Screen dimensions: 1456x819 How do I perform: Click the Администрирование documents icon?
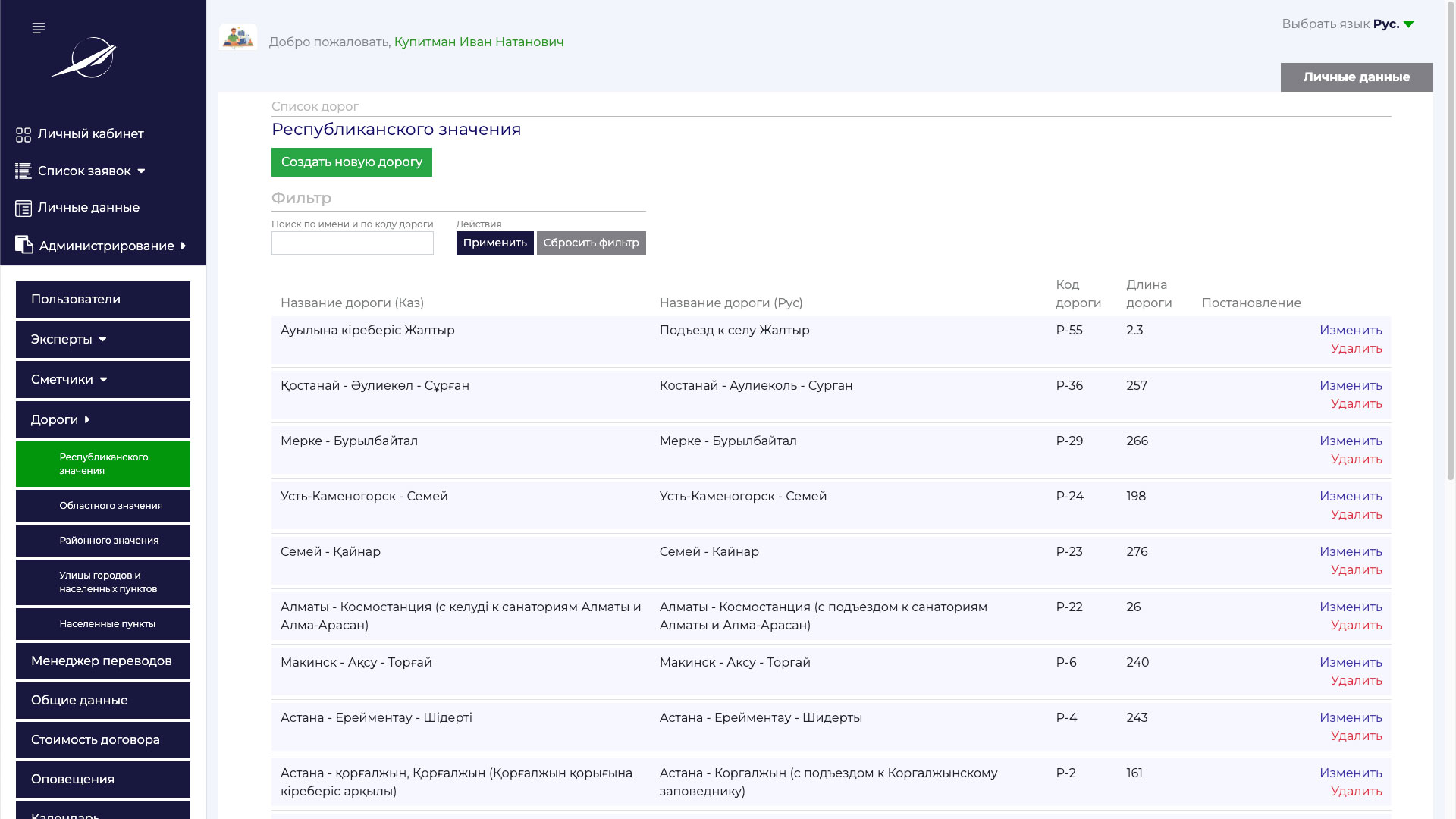tap(24, 245)
